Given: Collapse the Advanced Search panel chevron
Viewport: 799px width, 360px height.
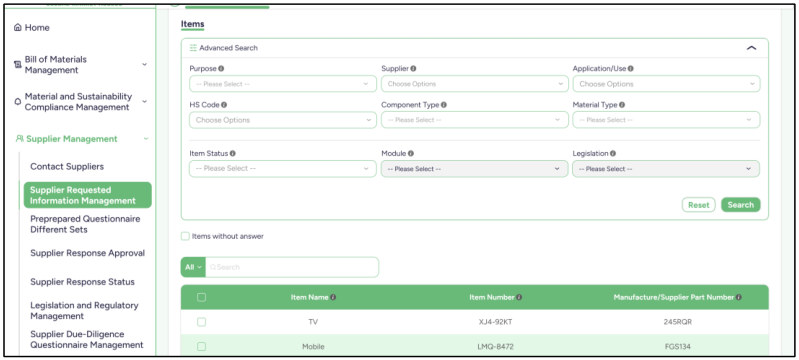Looking at the screenshot, I should [751, 48].
